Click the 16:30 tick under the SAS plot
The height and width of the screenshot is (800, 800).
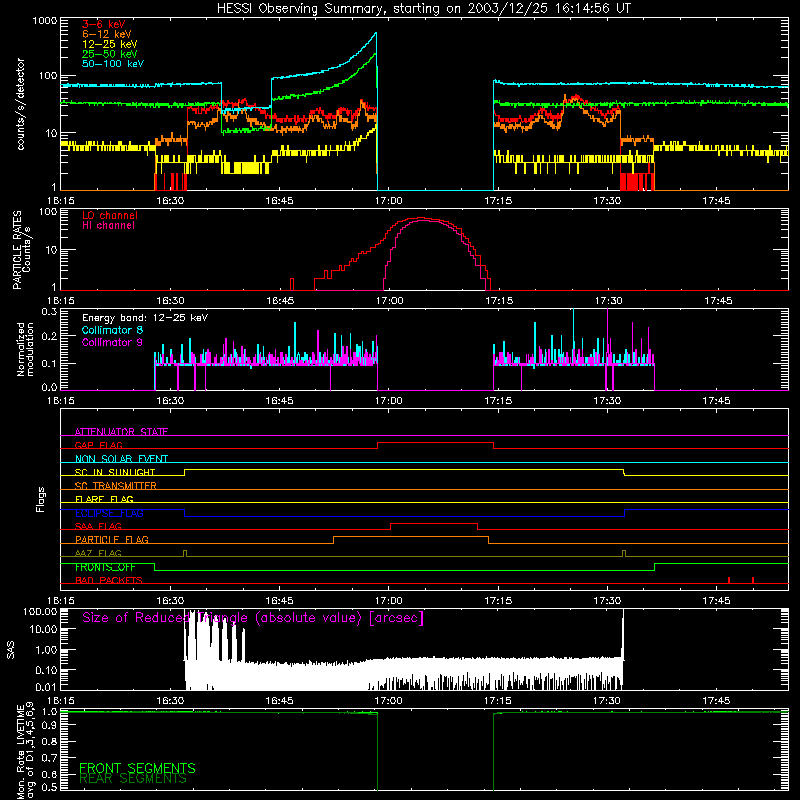click(170, 701)
